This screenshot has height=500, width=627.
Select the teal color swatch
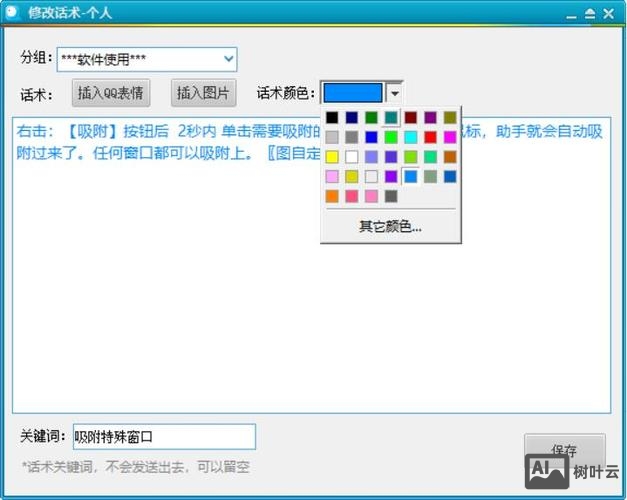[x=391, y=118]
